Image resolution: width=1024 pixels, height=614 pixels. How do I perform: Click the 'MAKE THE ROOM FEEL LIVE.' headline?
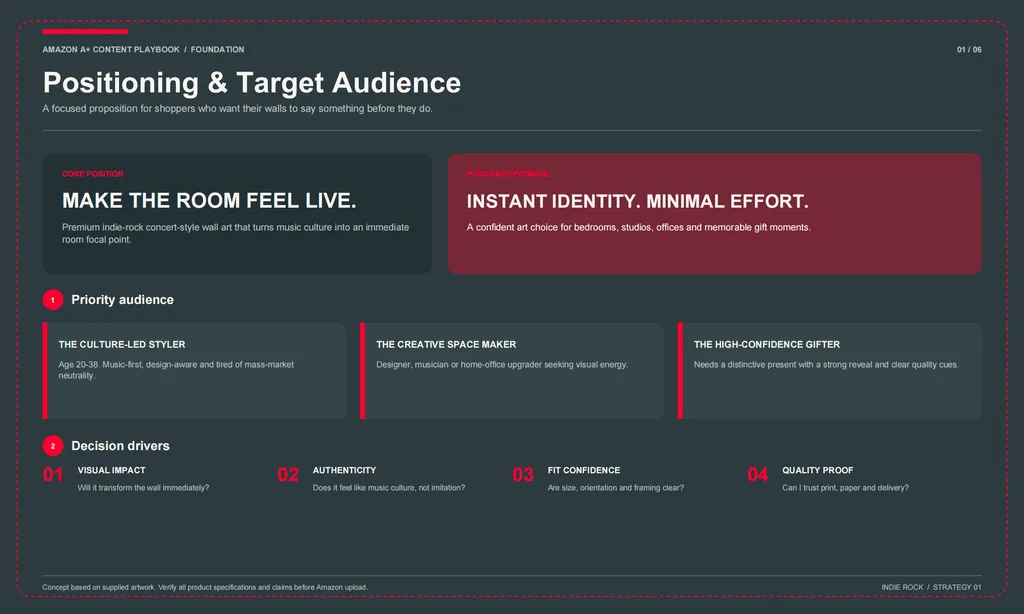click(209, 201)
